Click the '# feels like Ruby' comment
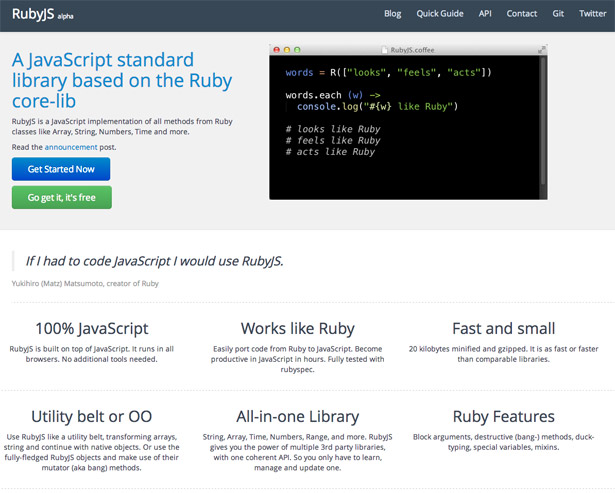615x493 pixels. [333, 140]
